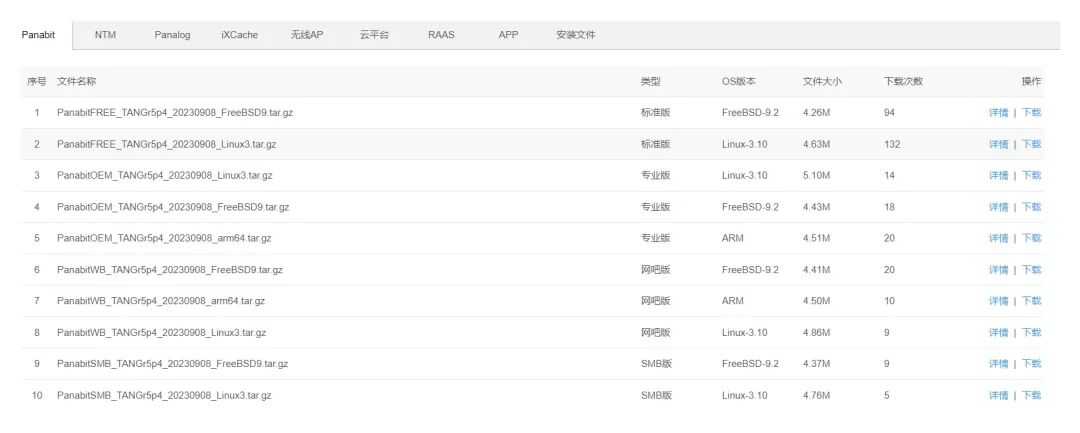Select file name PanabitFREE_TANGr5p4_20230908_Linux3.tar.gz
Image resolution: width=1080 pixels, height=433 pixels.
pos(167,145)
